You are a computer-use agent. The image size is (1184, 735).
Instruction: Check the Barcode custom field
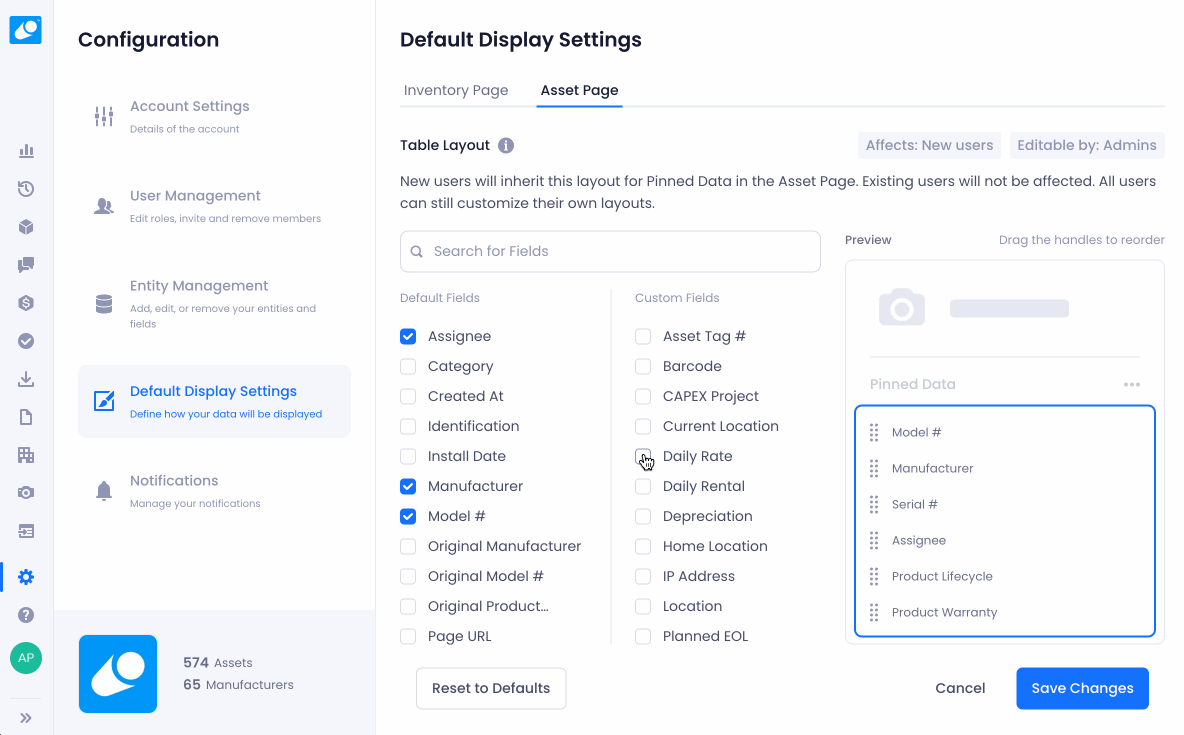(x=643, y=366)
